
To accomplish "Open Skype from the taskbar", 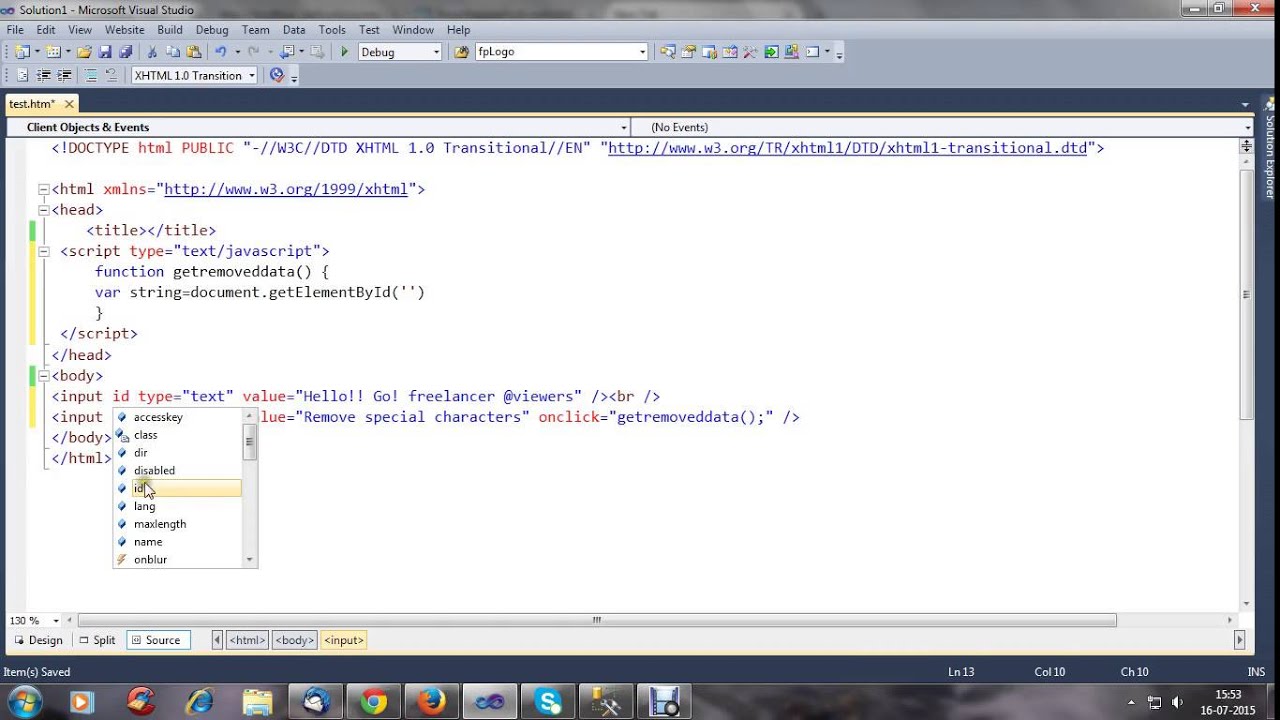I will [548, 702].
